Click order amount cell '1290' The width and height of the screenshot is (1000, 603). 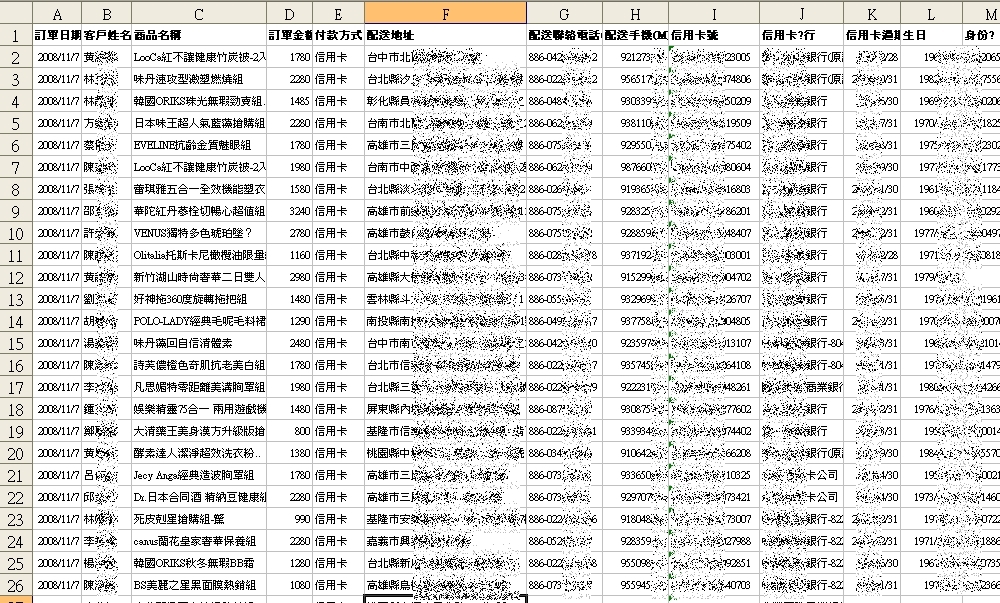pos(290,321)
